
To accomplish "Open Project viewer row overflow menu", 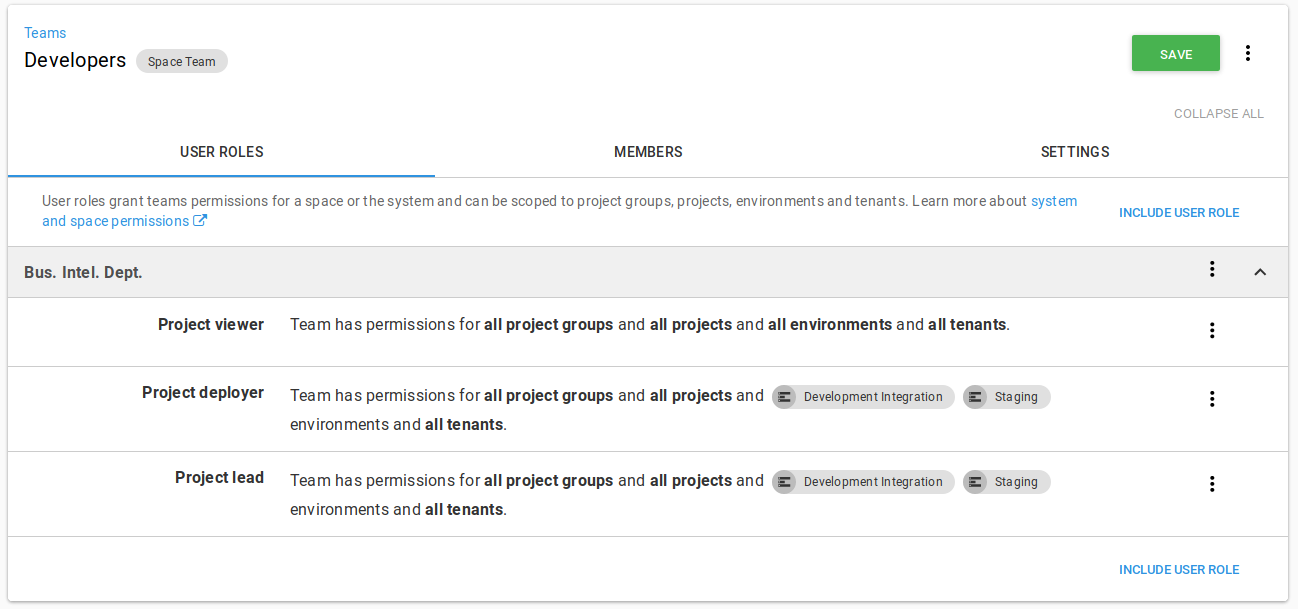I will pos(1212,330).
